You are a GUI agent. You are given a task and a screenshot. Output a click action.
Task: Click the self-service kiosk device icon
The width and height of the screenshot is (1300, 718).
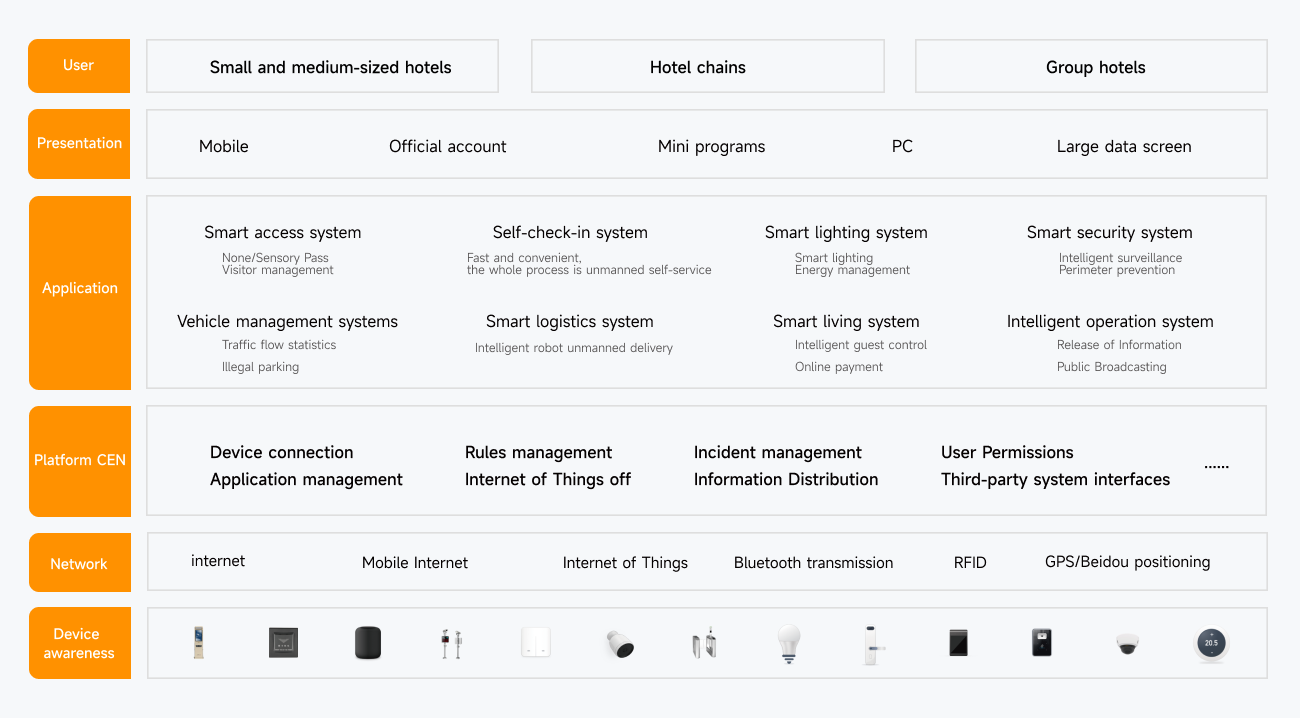[199, 642]
